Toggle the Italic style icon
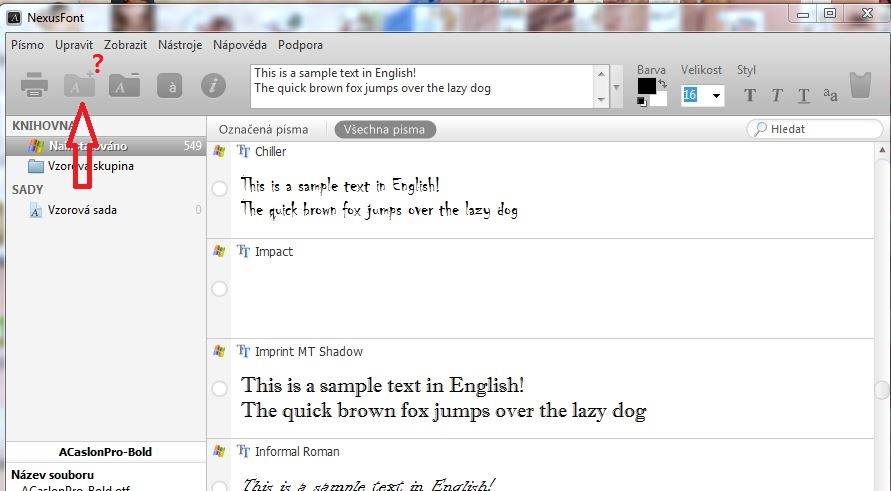Screen dimensions: 891x491 point(777,95)
